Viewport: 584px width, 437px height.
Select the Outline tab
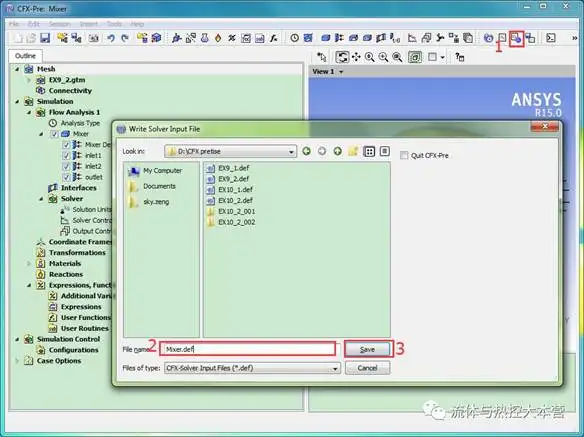click(25, 56)
